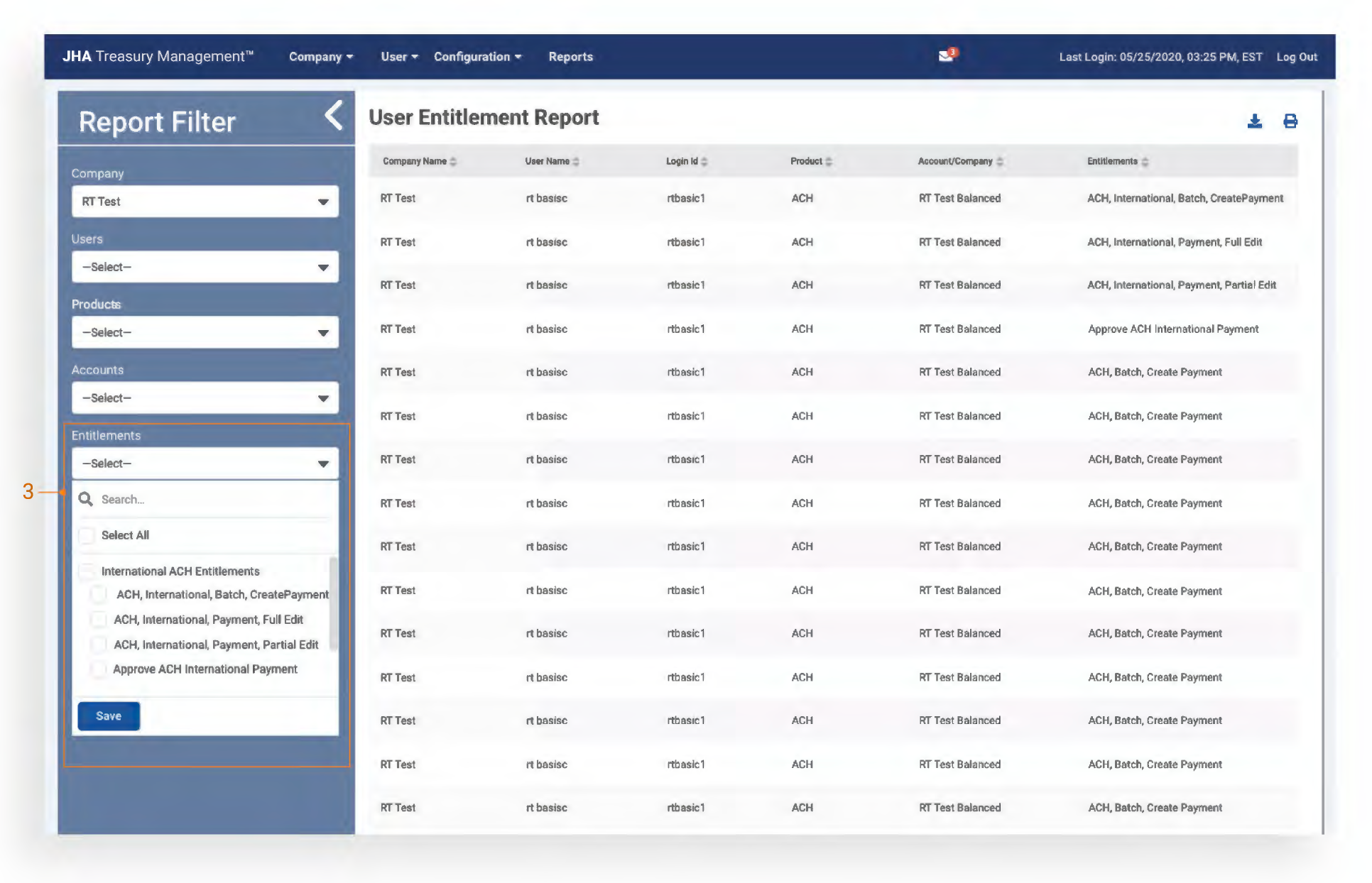The width and height of the screenshot is (1372, 883).
Task: Open the Reports menu item
Action: [570, 57]
